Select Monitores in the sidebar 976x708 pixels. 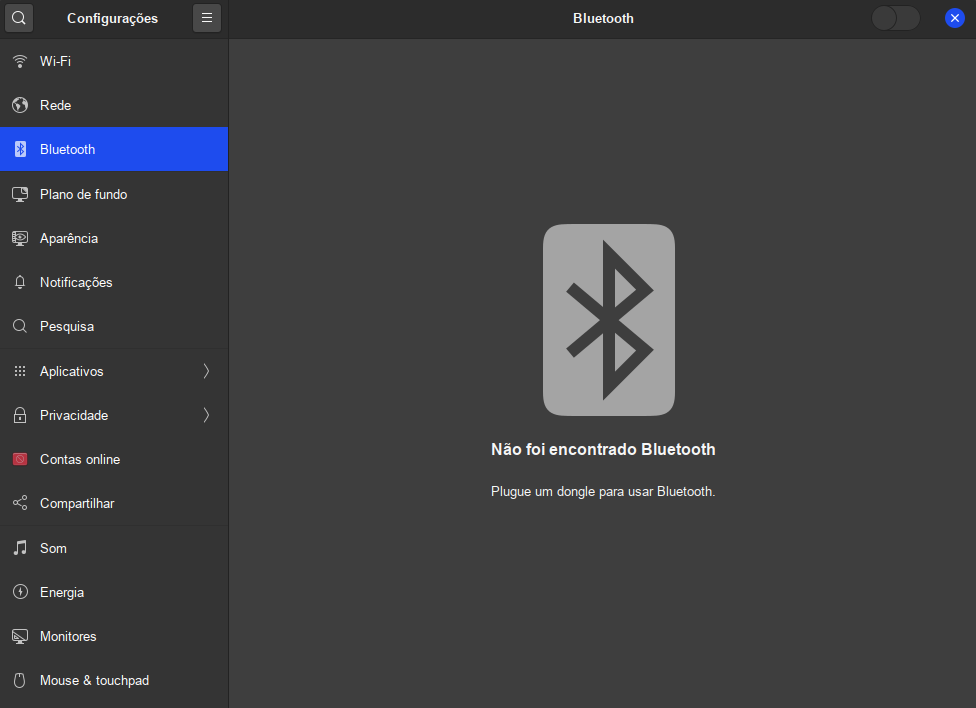pyautogui.click(x=68, y=636)
